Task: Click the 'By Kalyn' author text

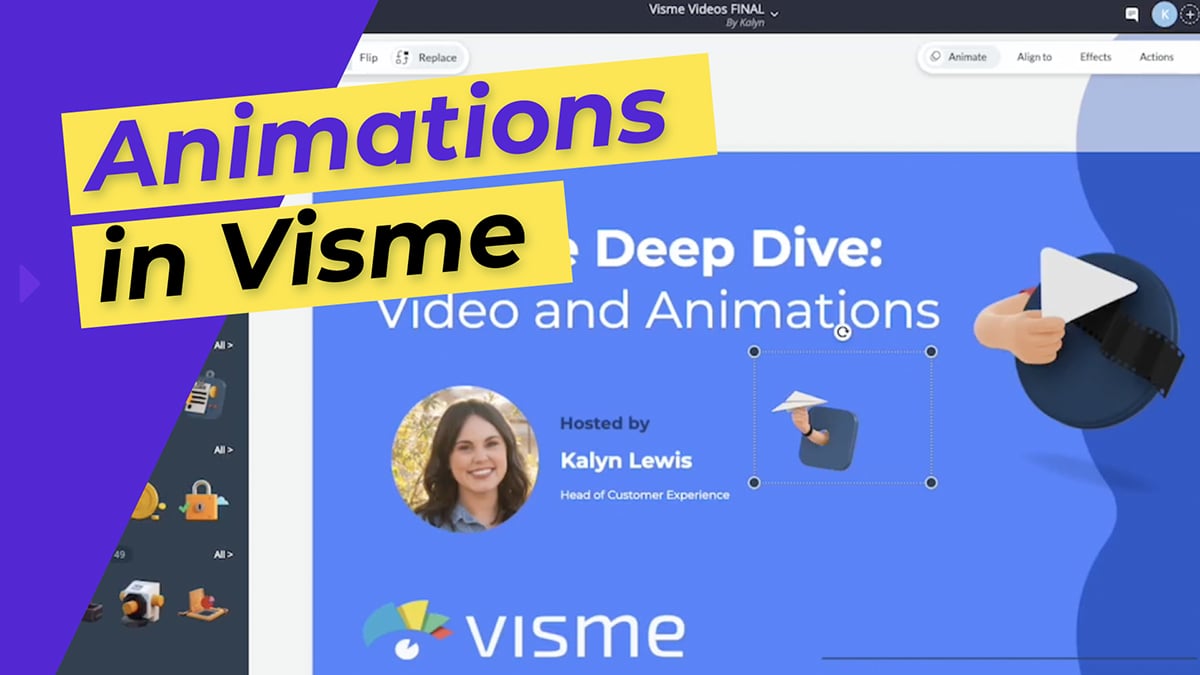Action: (745, 23)
